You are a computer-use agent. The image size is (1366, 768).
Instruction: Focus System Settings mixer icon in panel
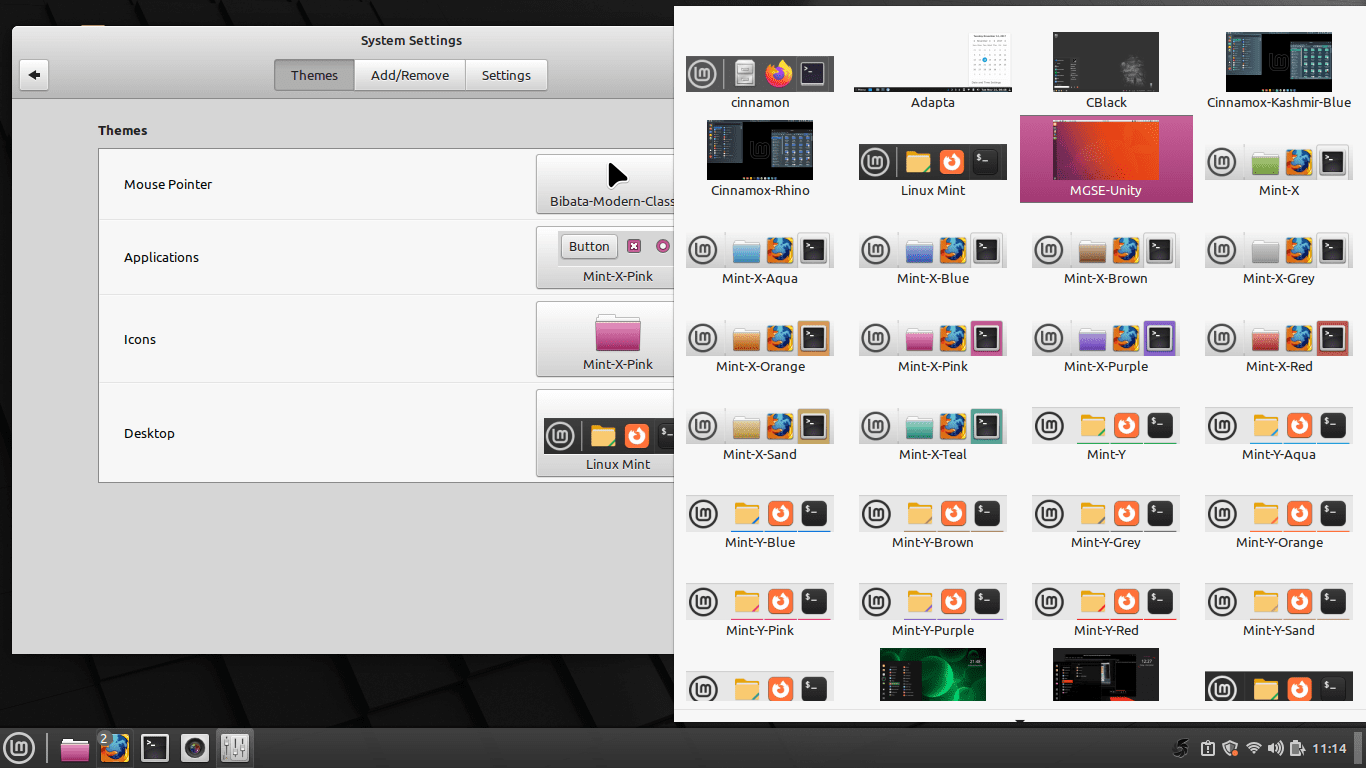pos(235,748)
